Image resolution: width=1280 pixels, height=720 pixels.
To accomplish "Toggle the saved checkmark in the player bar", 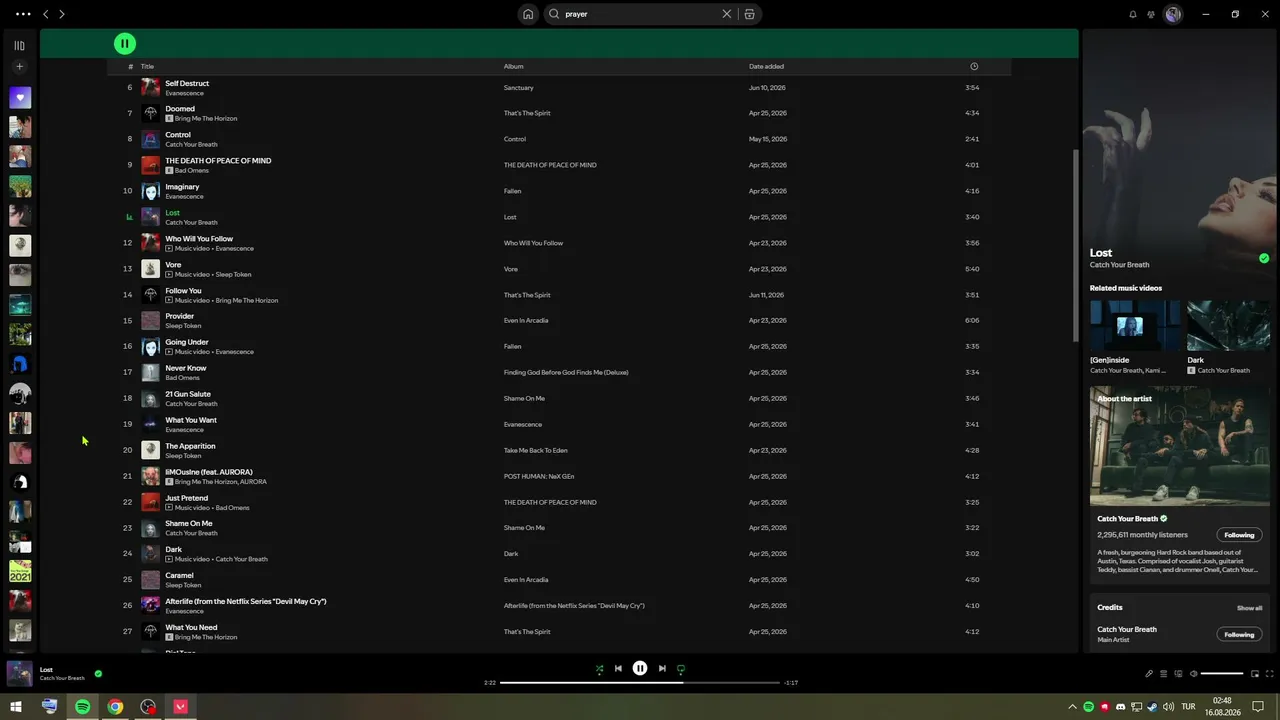I will (98, 674).
